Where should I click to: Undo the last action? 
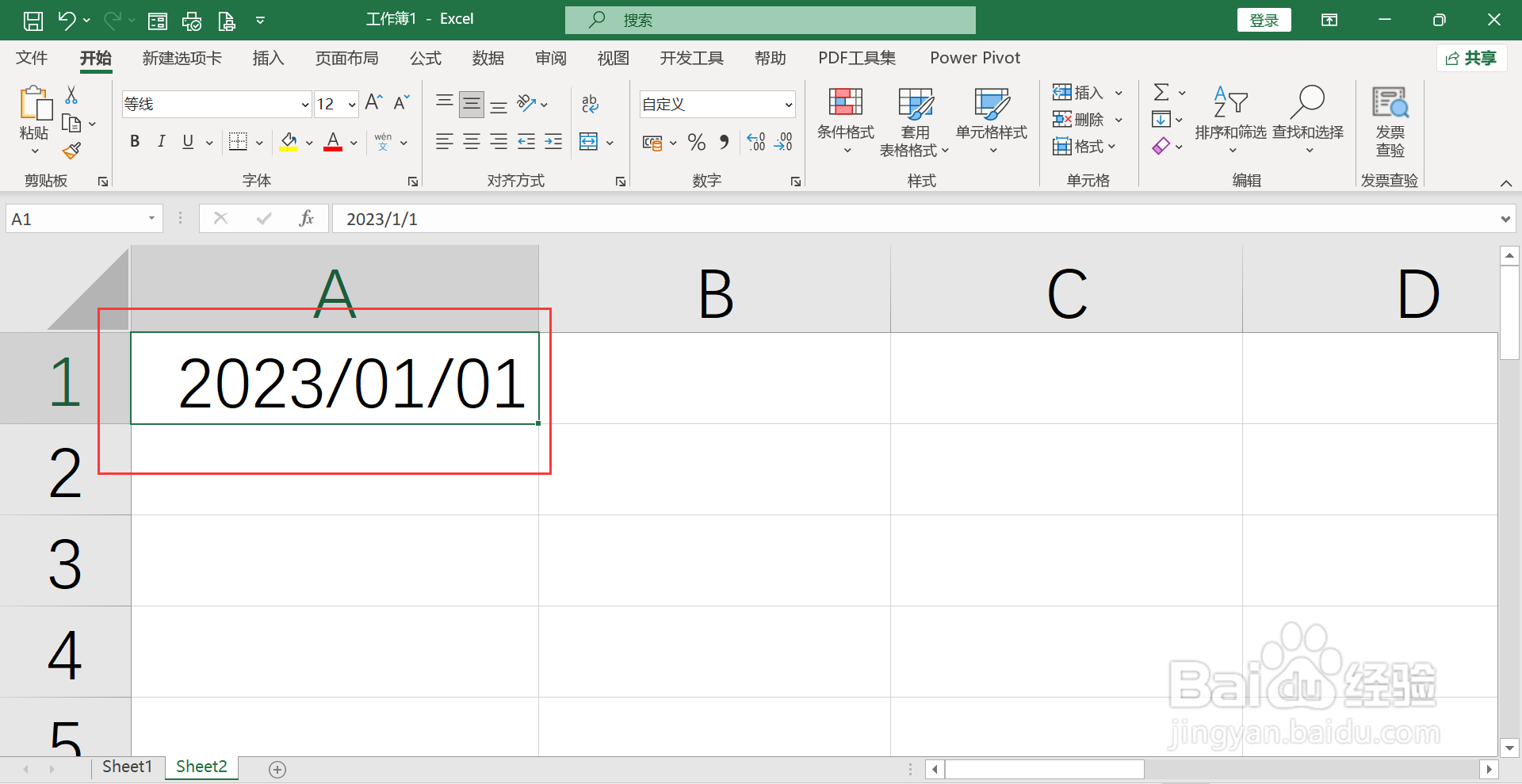67,21
